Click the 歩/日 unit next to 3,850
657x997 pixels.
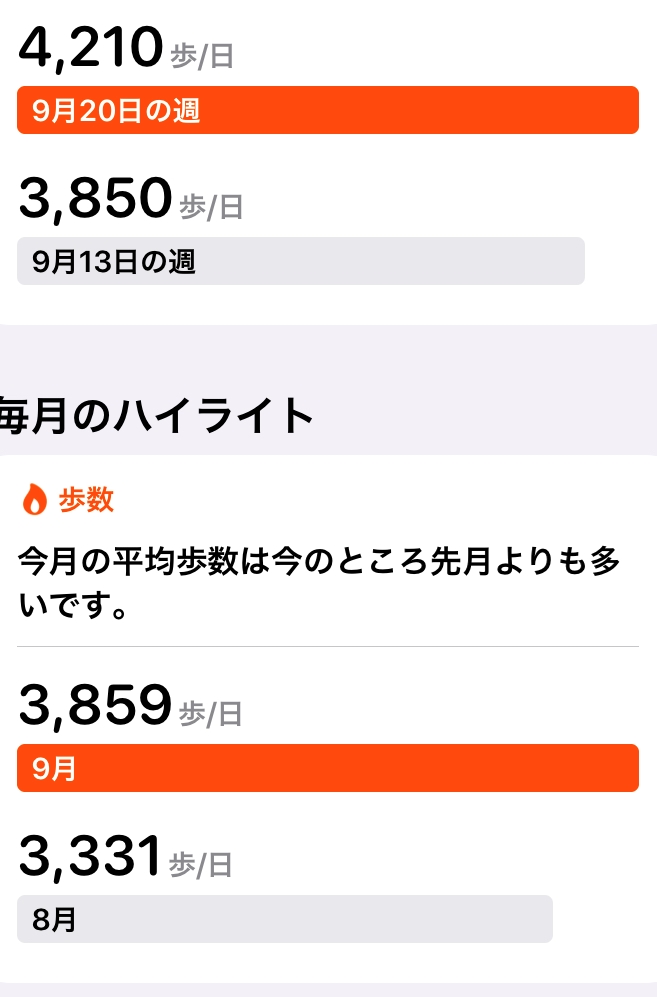click(211, 207)
